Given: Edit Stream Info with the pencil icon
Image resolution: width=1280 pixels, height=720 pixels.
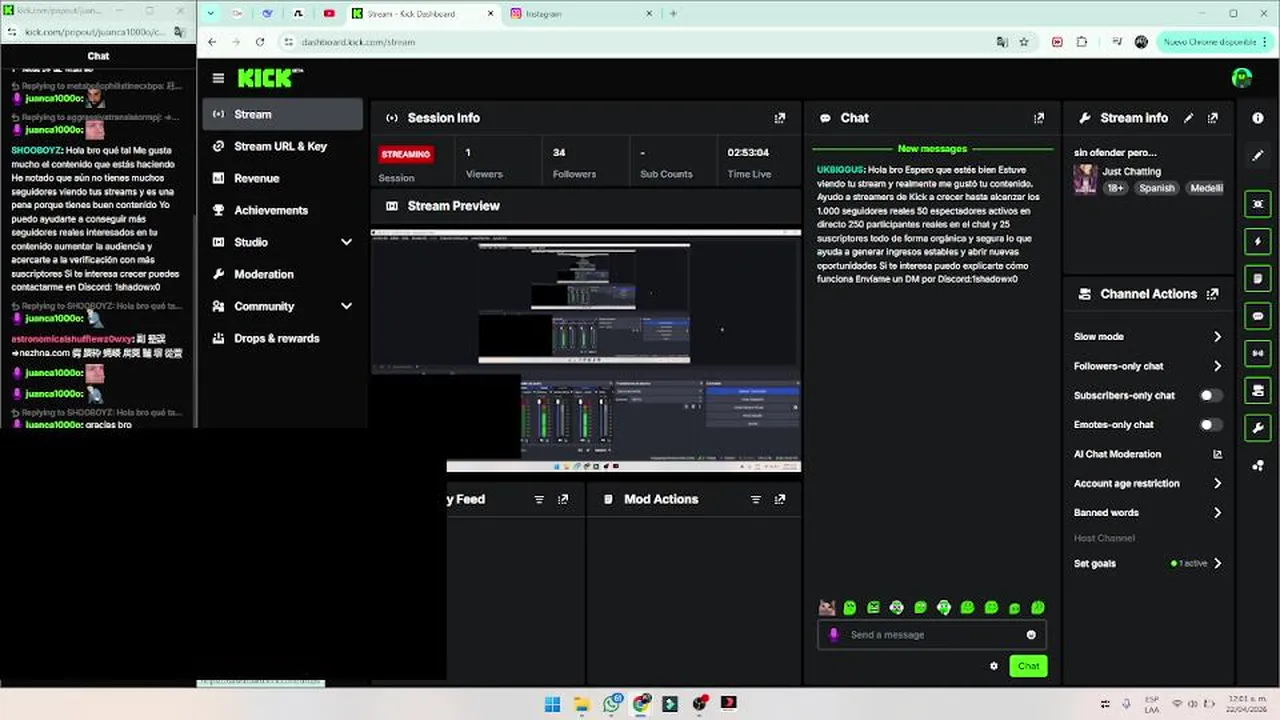Looking at the screenshot, I should (x=1189, y=118).
